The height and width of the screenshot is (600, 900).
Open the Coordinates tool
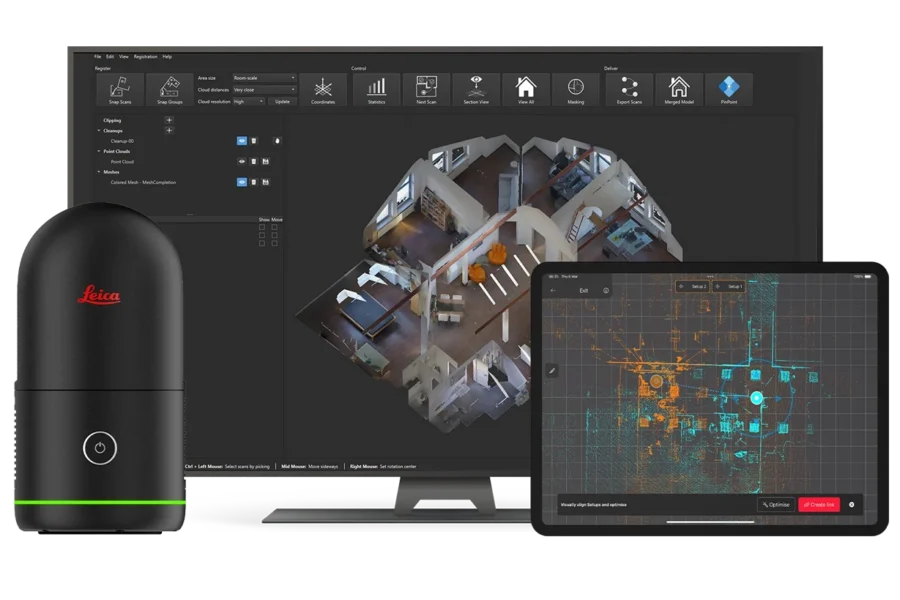pos(323,89)
